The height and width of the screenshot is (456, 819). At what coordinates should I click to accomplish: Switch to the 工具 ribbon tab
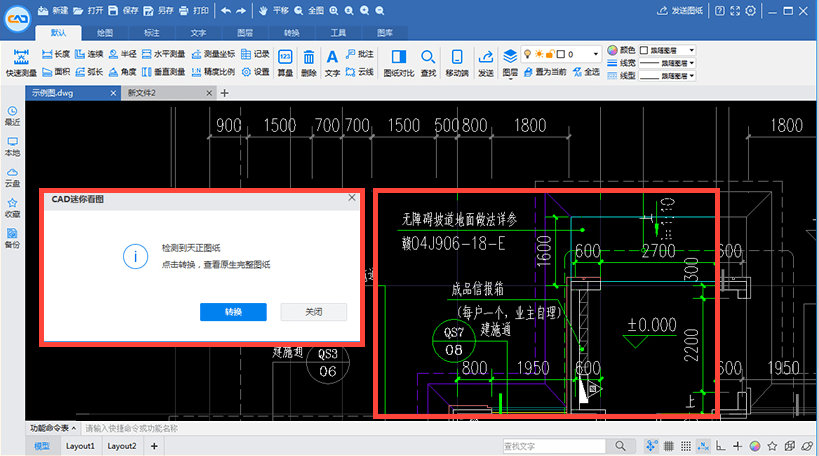pos(338,33)
